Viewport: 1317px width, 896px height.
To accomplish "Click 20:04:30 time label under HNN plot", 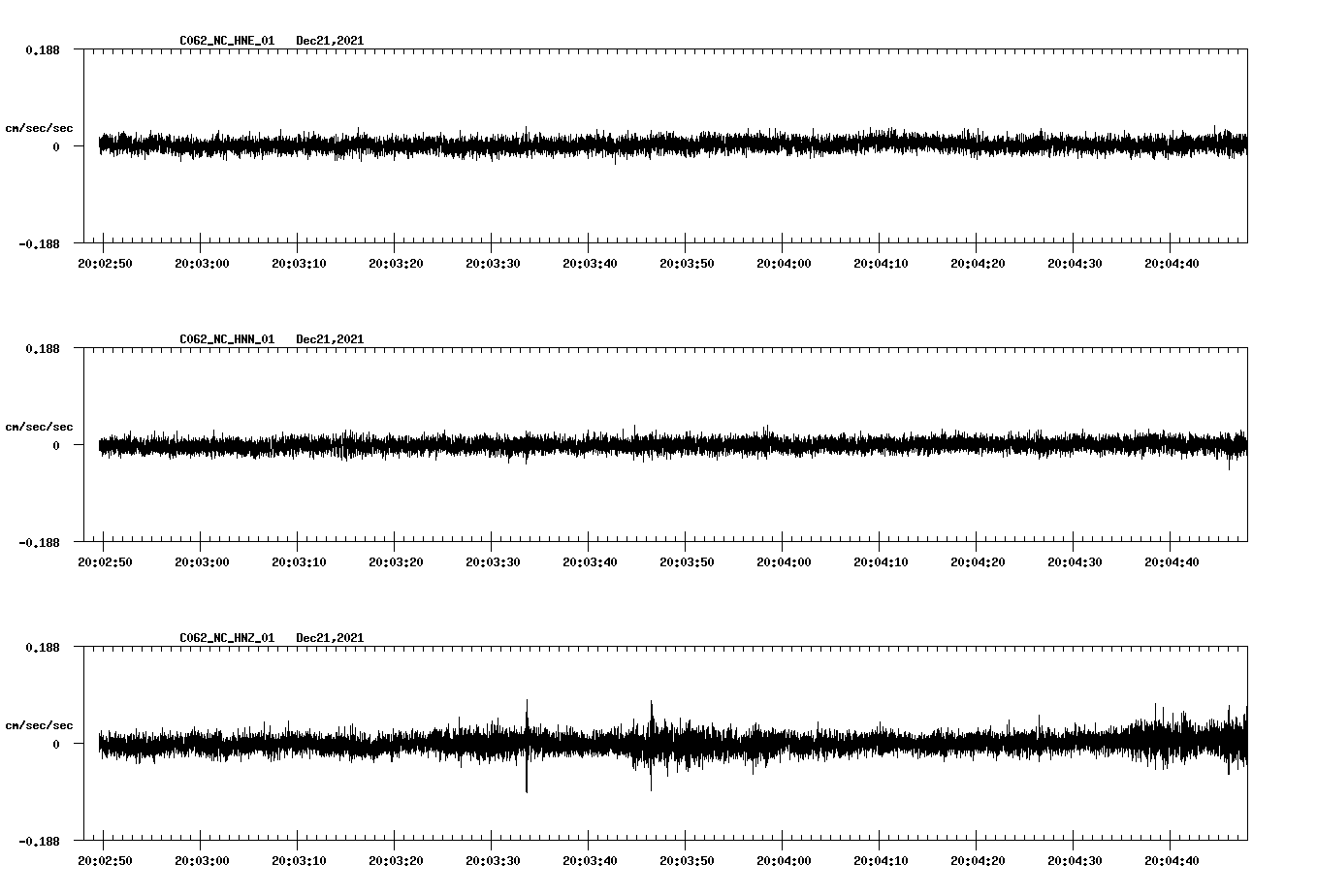I will click(x=1075, y=562).
